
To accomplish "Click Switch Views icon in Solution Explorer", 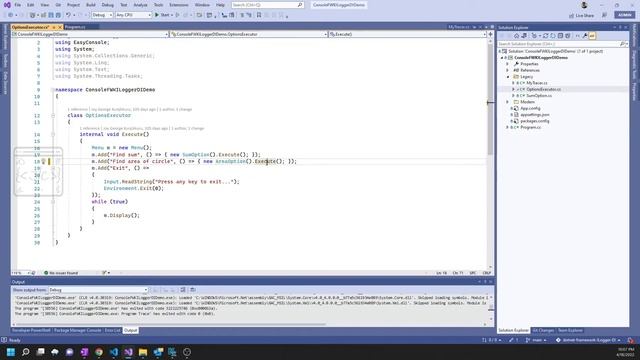I will click(x=524, y=36).
